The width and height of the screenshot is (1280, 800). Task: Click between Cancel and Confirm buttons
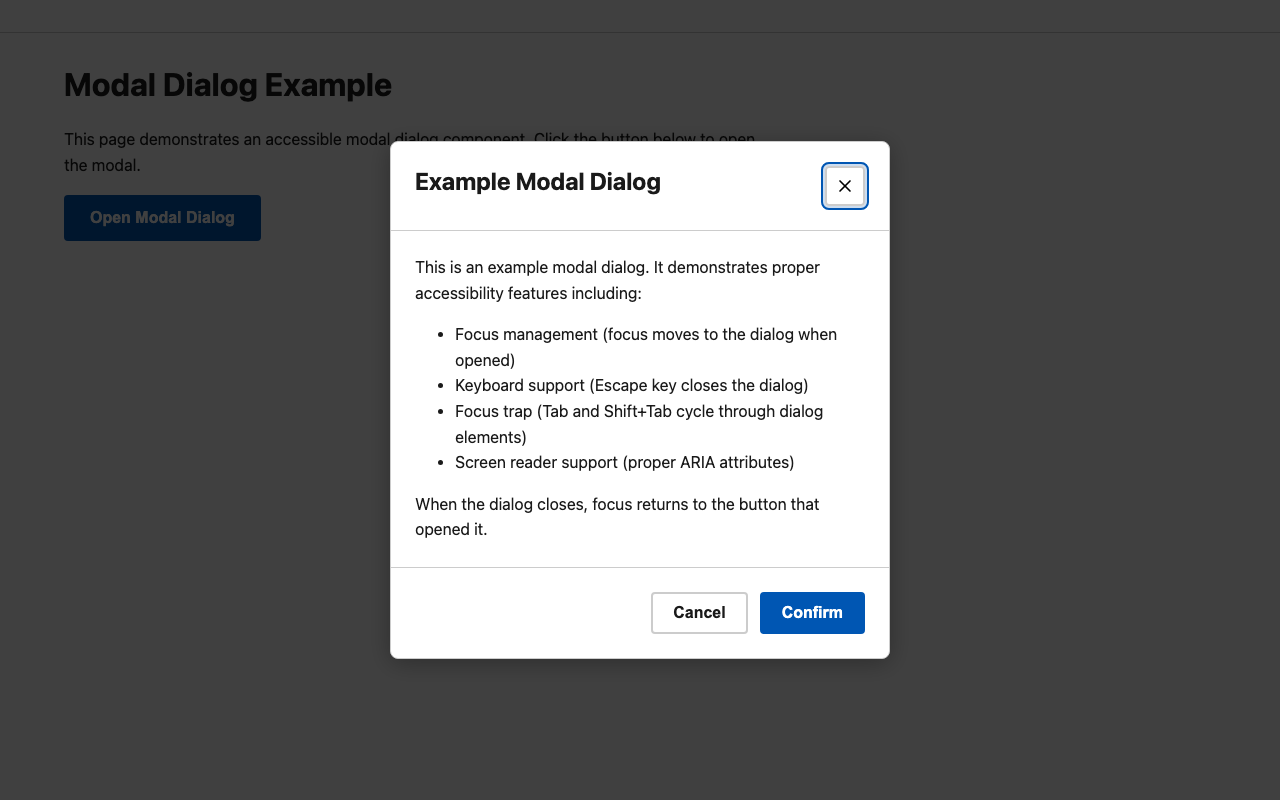click(753, 612)
